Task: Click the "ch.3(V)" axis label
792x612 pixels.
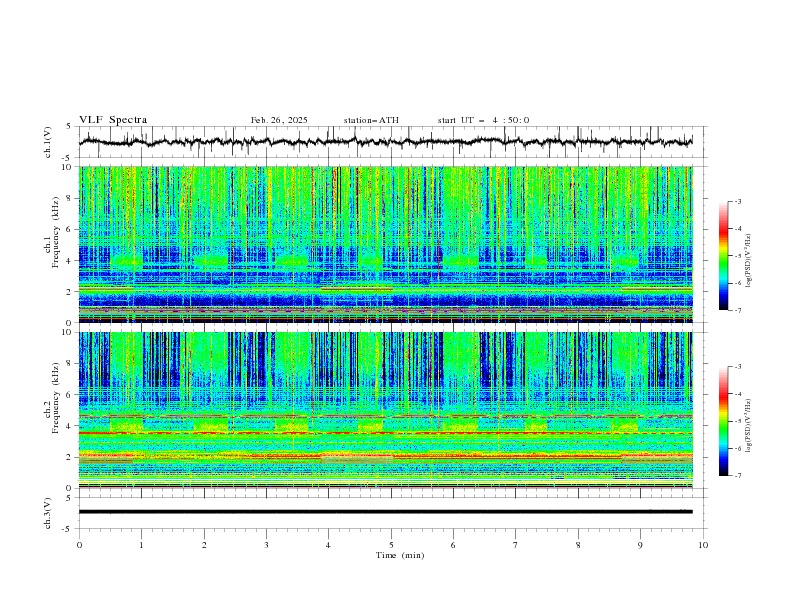Action: click(48, 513)
